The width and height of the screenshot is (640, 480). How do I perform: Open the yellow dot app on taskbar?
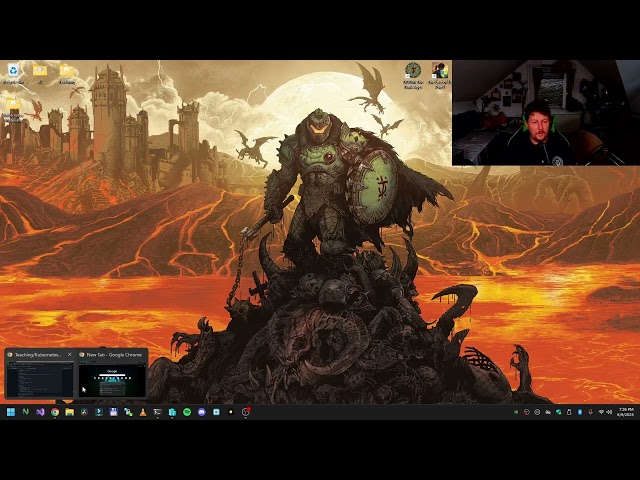231,412
